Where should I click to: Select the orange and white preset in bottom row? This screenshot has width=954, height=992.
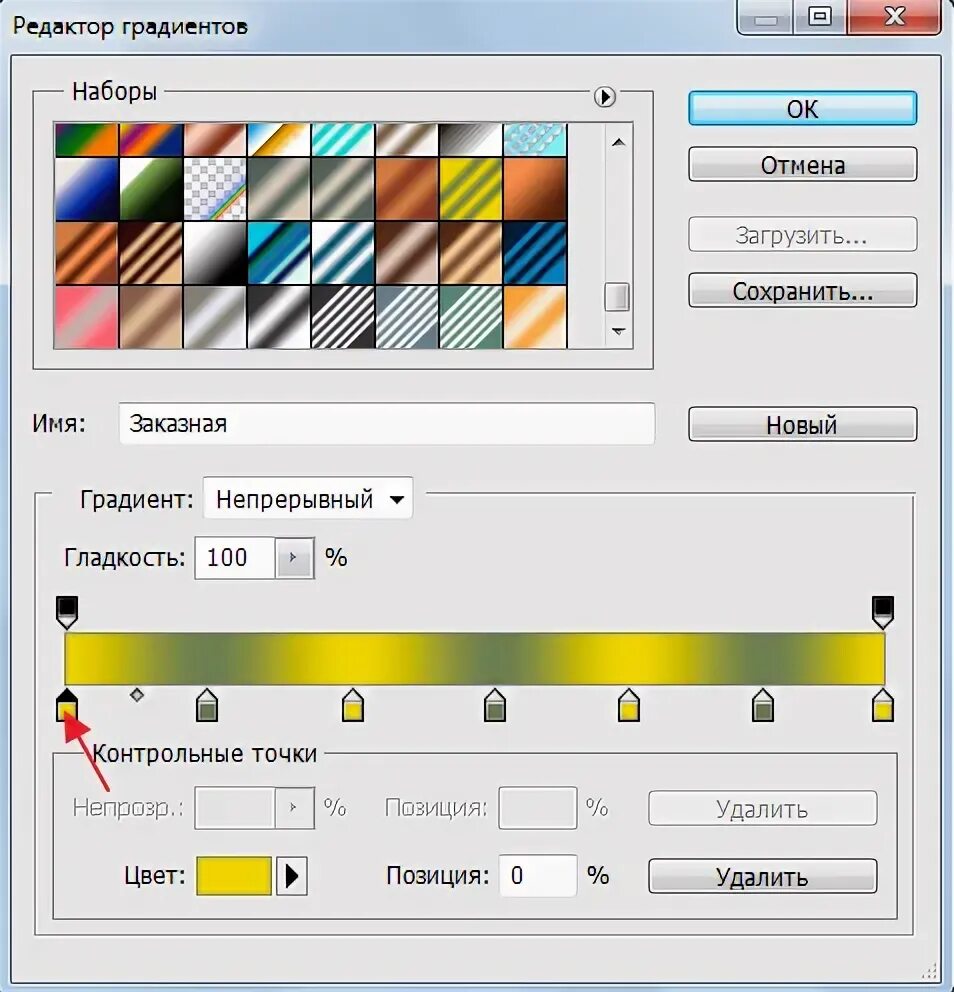535,317
